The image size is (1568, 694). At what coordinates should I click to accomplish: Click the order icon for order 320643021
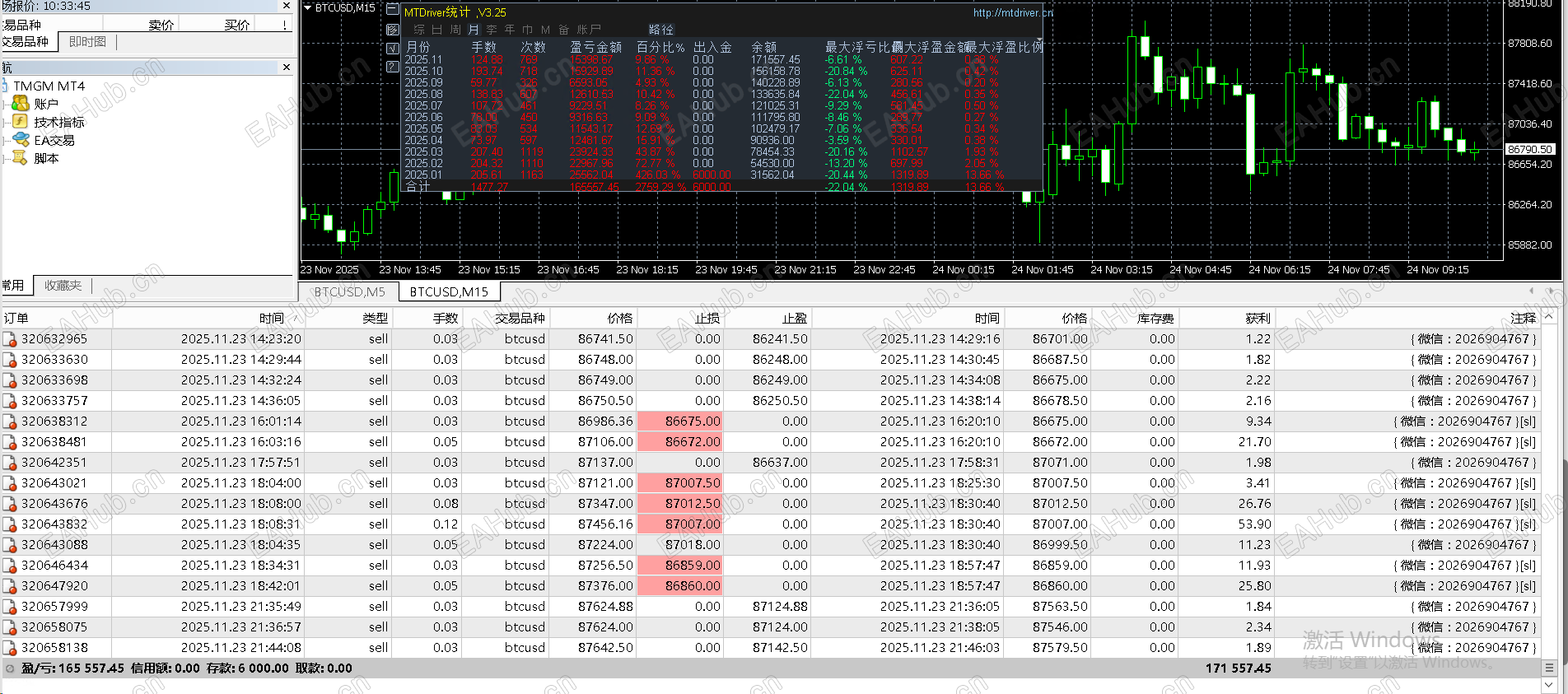(10, 483)
